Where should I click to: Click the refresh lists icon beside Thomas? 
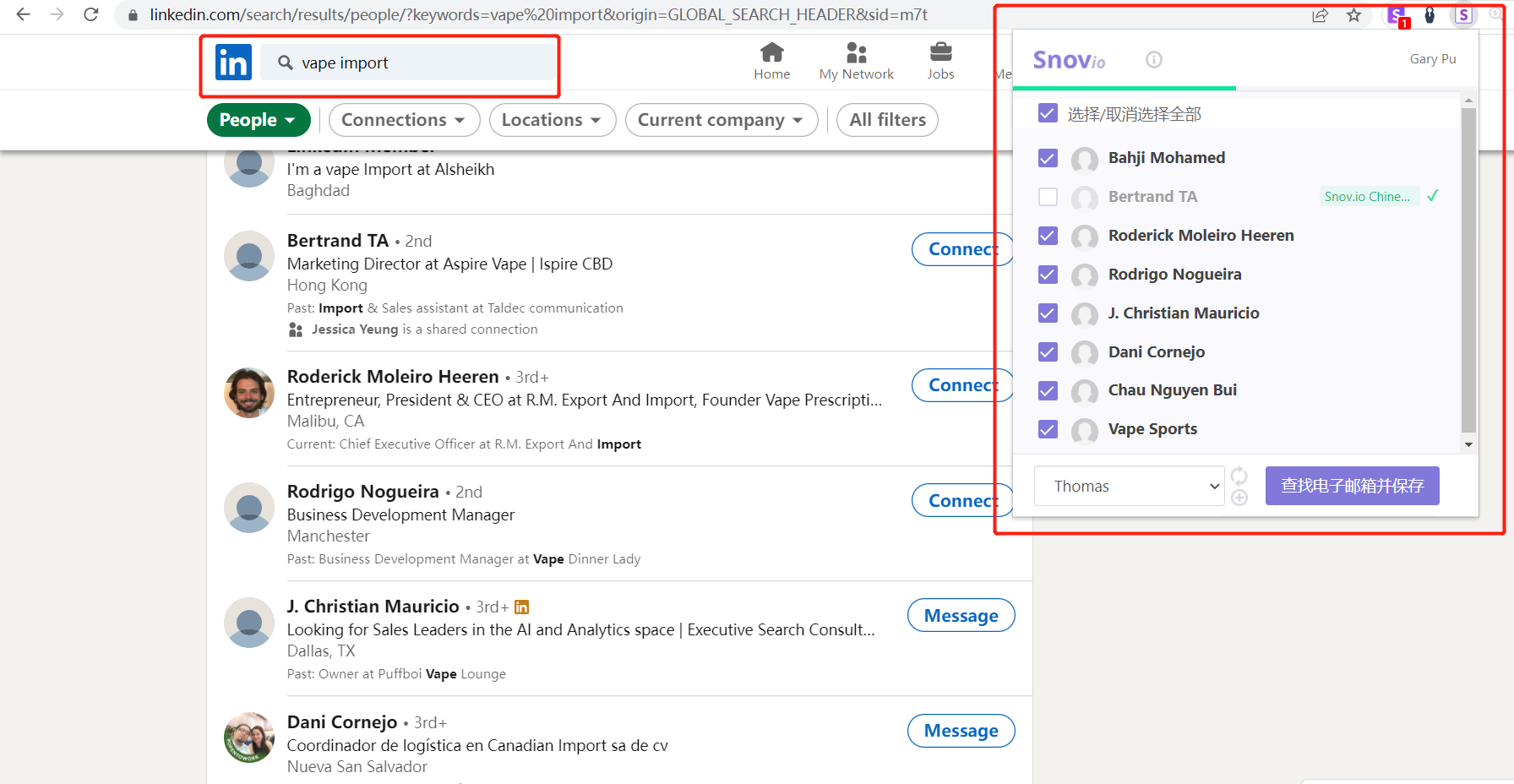1239,476
